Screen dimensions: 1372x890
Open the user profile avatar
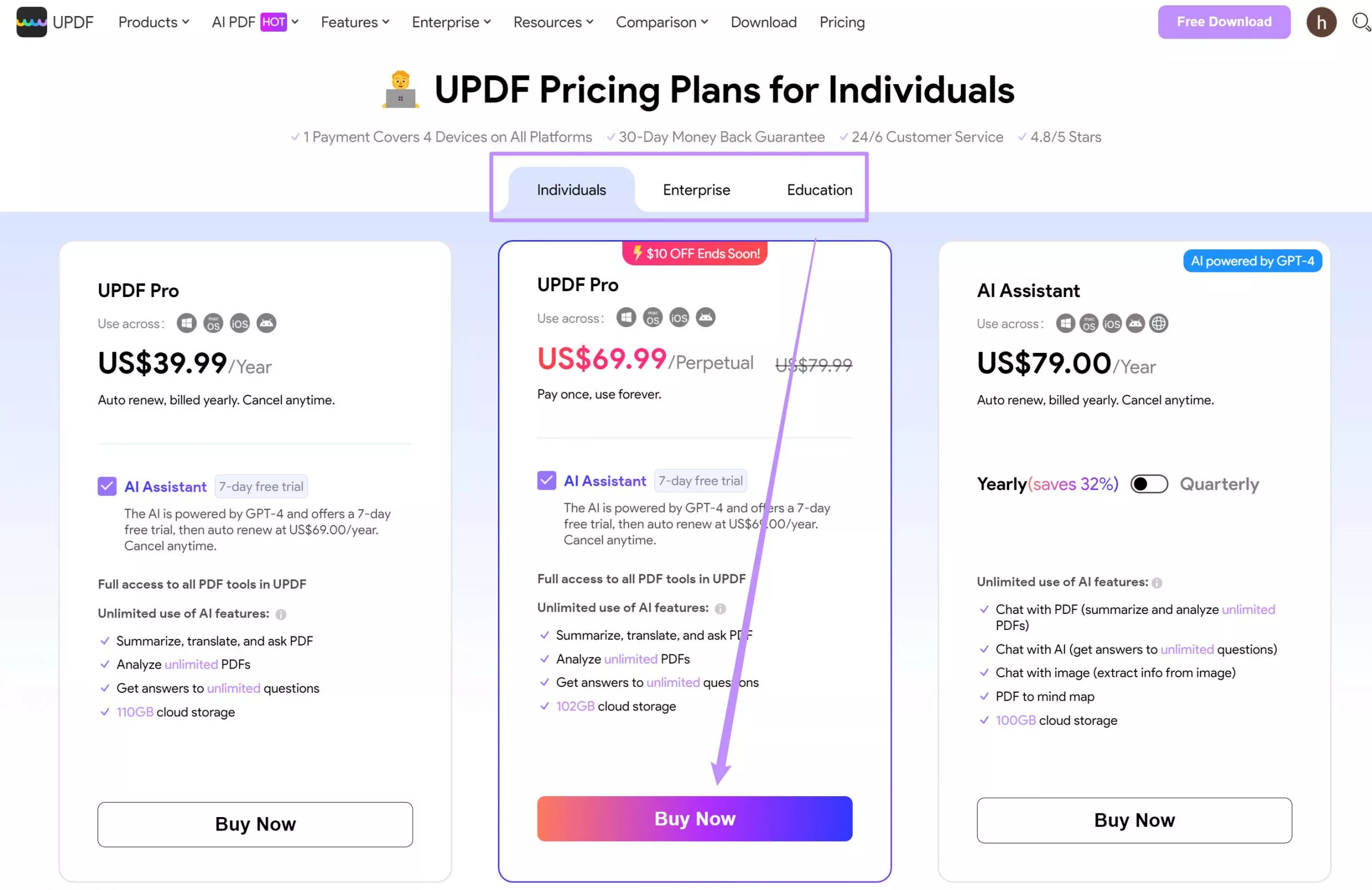click(x=1321, y=22)
